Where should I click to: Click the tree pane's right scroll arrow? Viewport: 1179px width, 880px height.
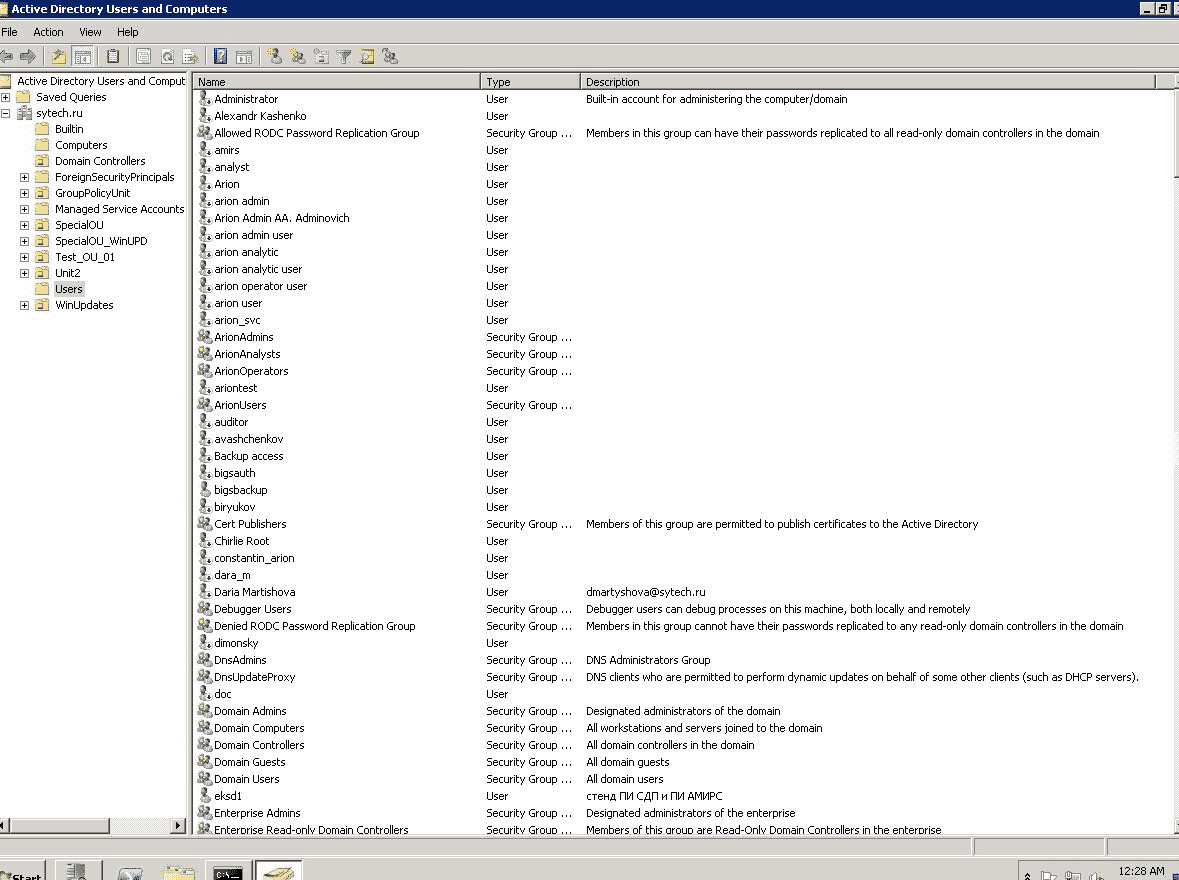tap(178, 825)
